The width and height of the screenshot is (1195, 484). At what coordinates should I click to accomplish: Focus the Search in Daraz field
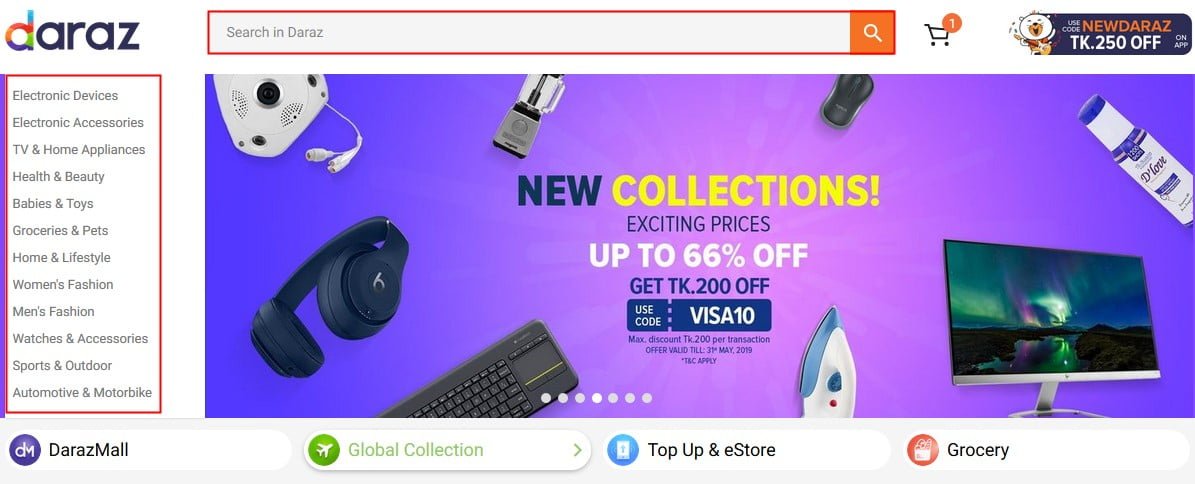pyautogui.click(x=530, y=33)
